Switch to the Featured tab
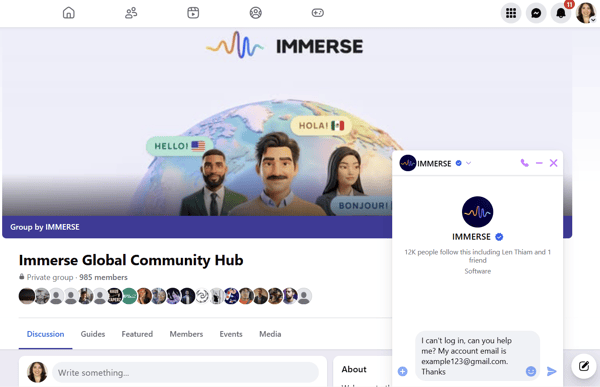Screen dimensions: 600x387 (x=137, y=334)
